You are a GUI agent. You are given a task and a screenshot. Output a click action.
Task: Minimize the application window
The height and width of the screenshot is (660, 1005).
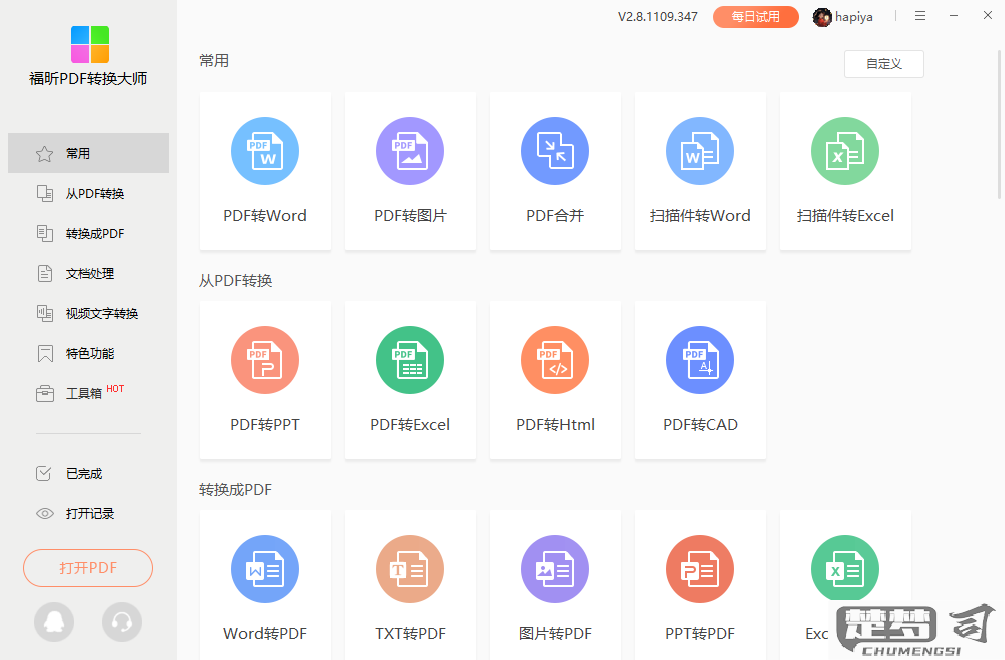954,16
